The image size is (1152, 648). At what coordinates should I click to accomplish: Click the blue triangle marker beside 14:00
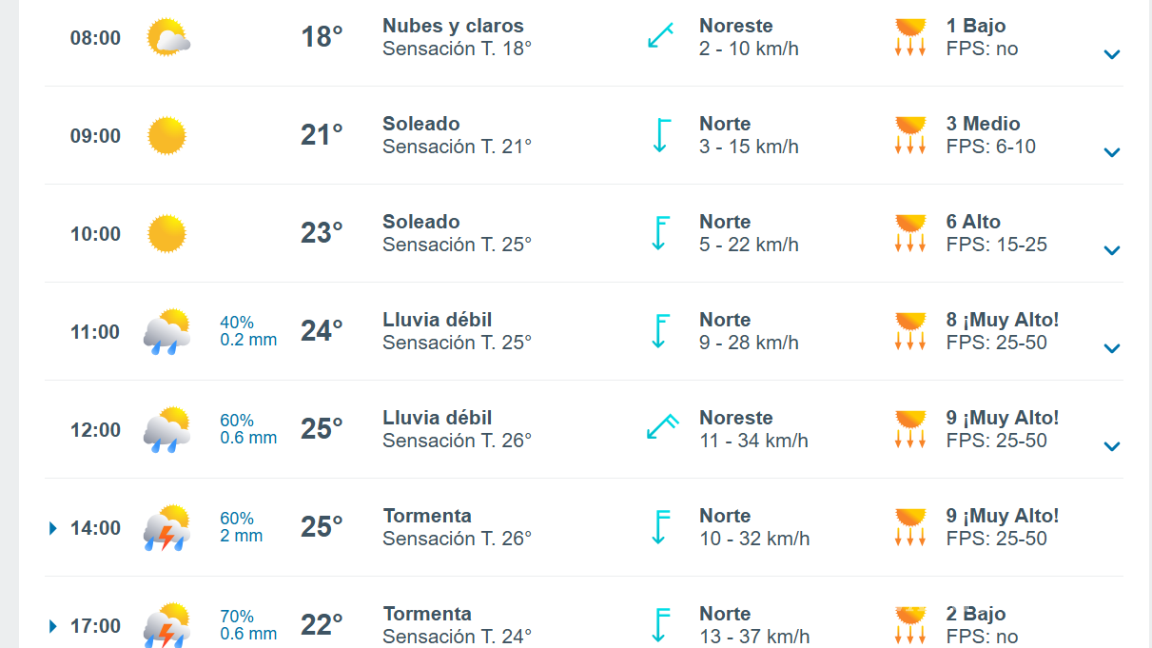coord(53,529)
